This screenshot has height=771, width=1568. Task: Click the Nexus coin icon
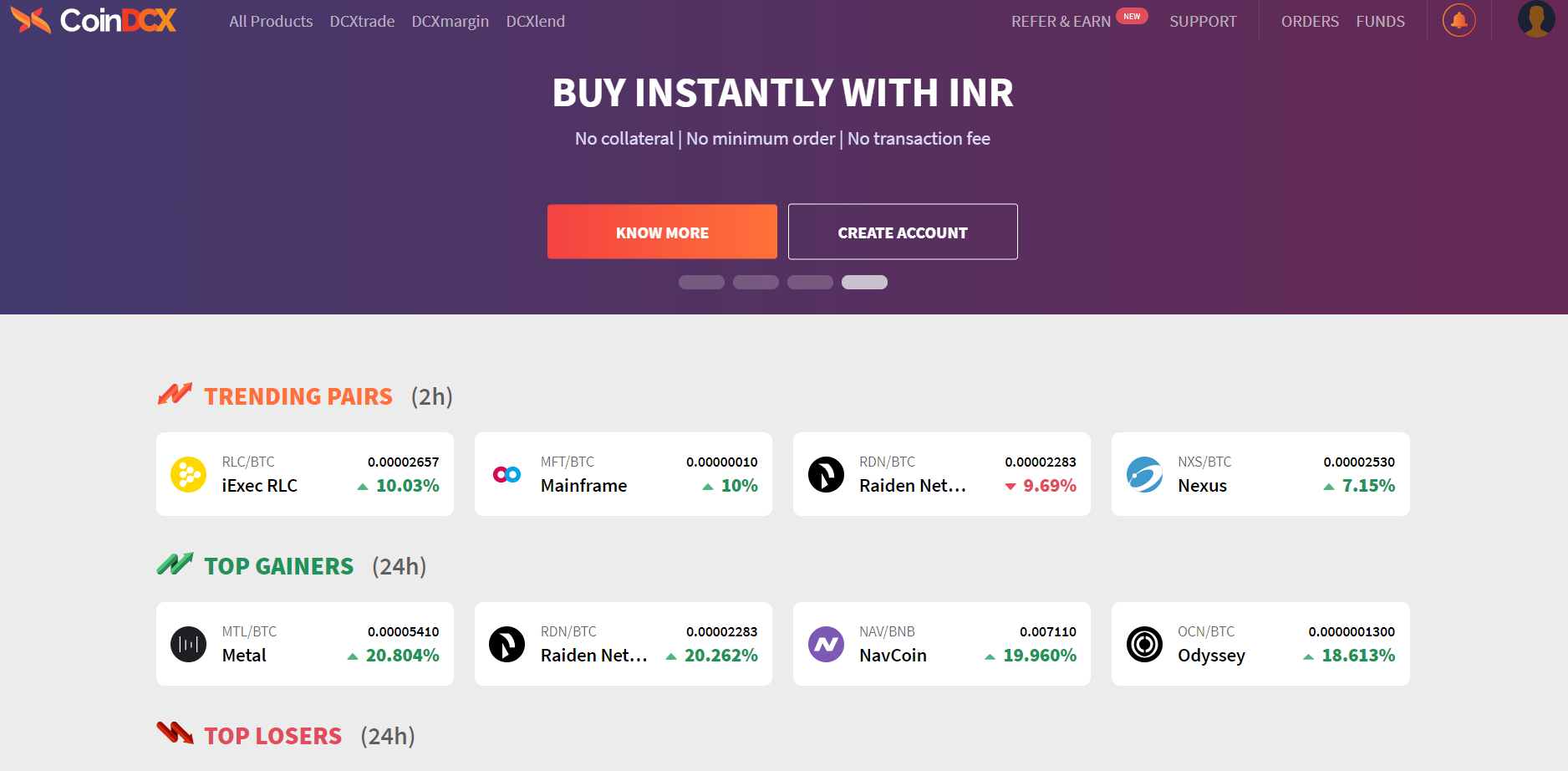[x=1144, y=475]
